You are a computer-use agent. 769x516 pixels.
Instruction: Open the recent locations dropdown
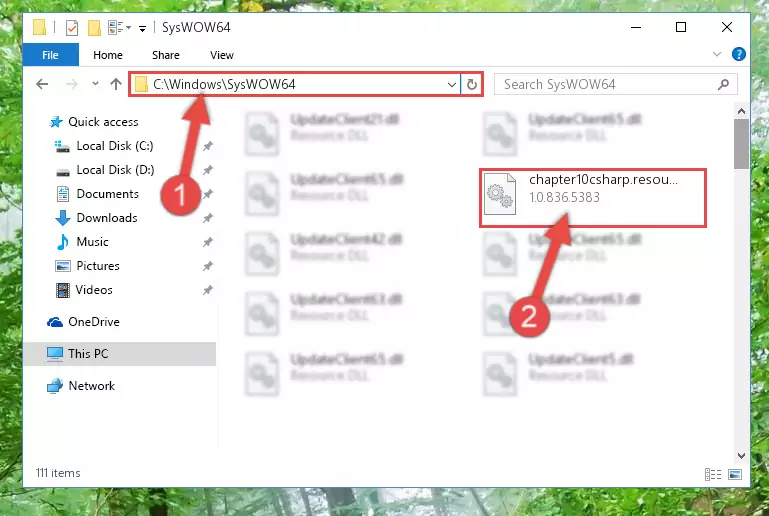[95, 84]
